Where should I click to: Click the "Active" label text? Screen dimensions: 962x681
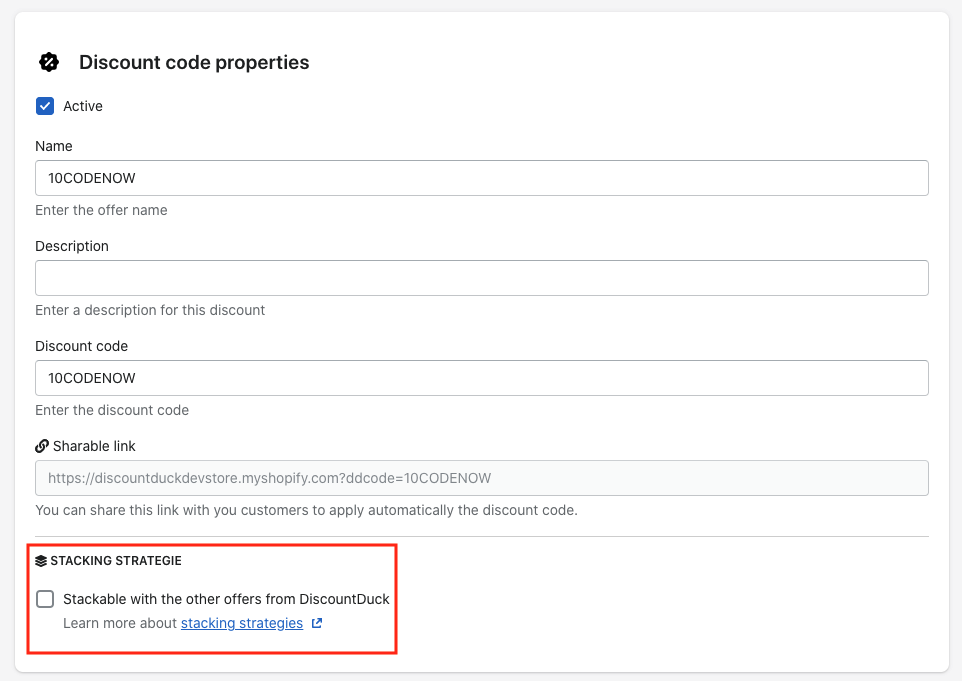pyautogui.click(x=83, y=106)
